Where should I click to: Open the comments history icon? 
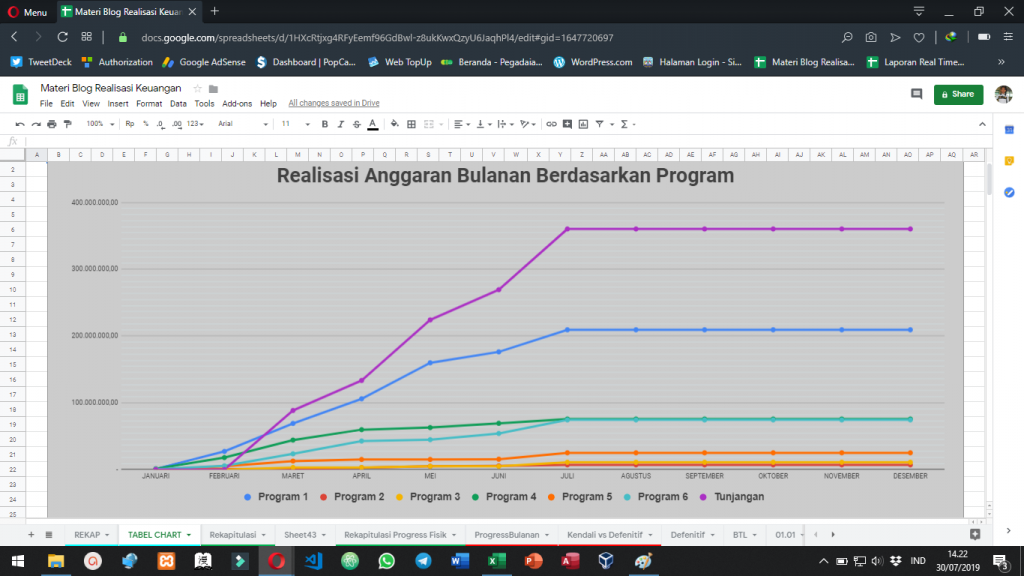coord(916,94)
